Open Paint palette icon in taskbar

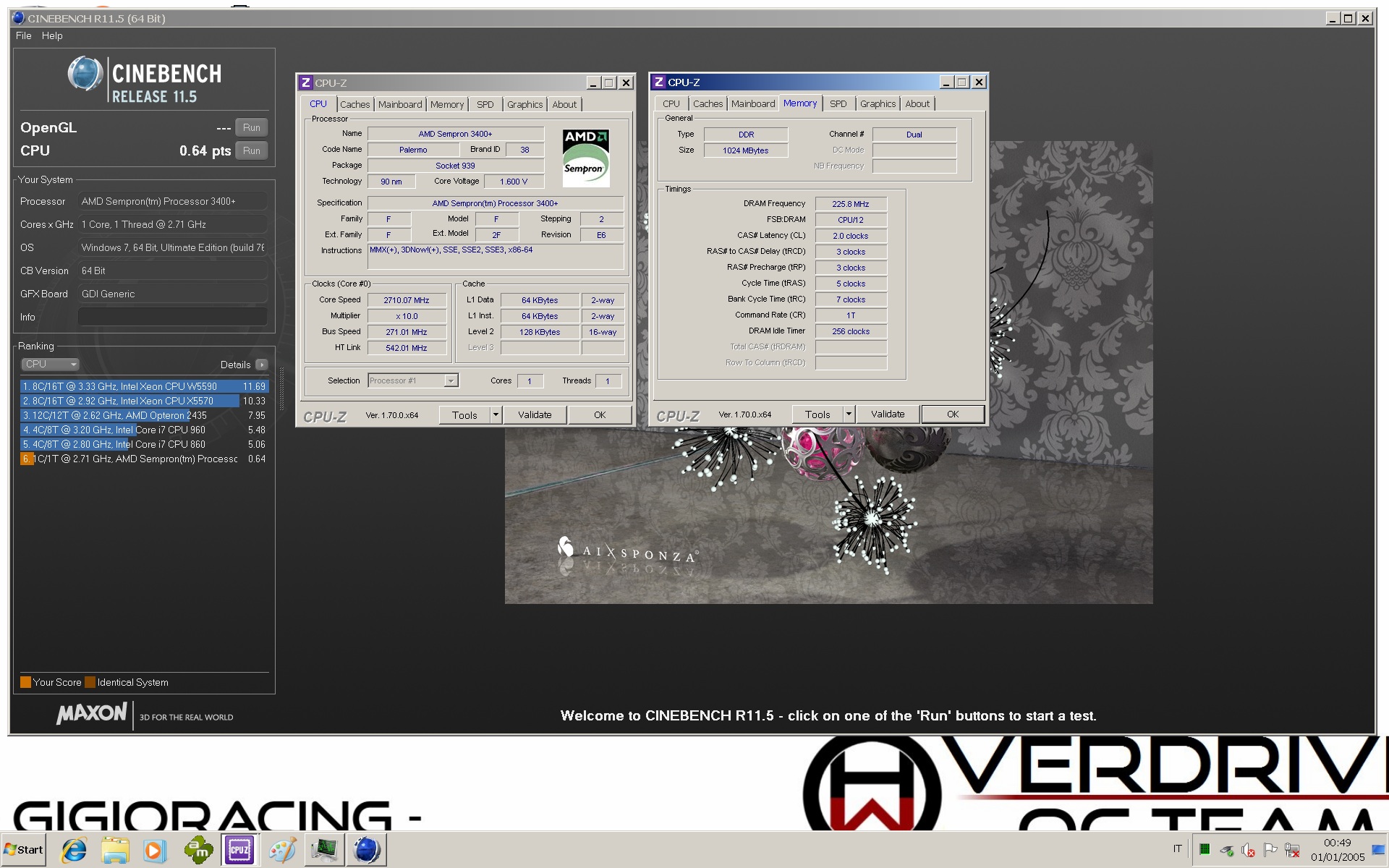pos(282,850)
